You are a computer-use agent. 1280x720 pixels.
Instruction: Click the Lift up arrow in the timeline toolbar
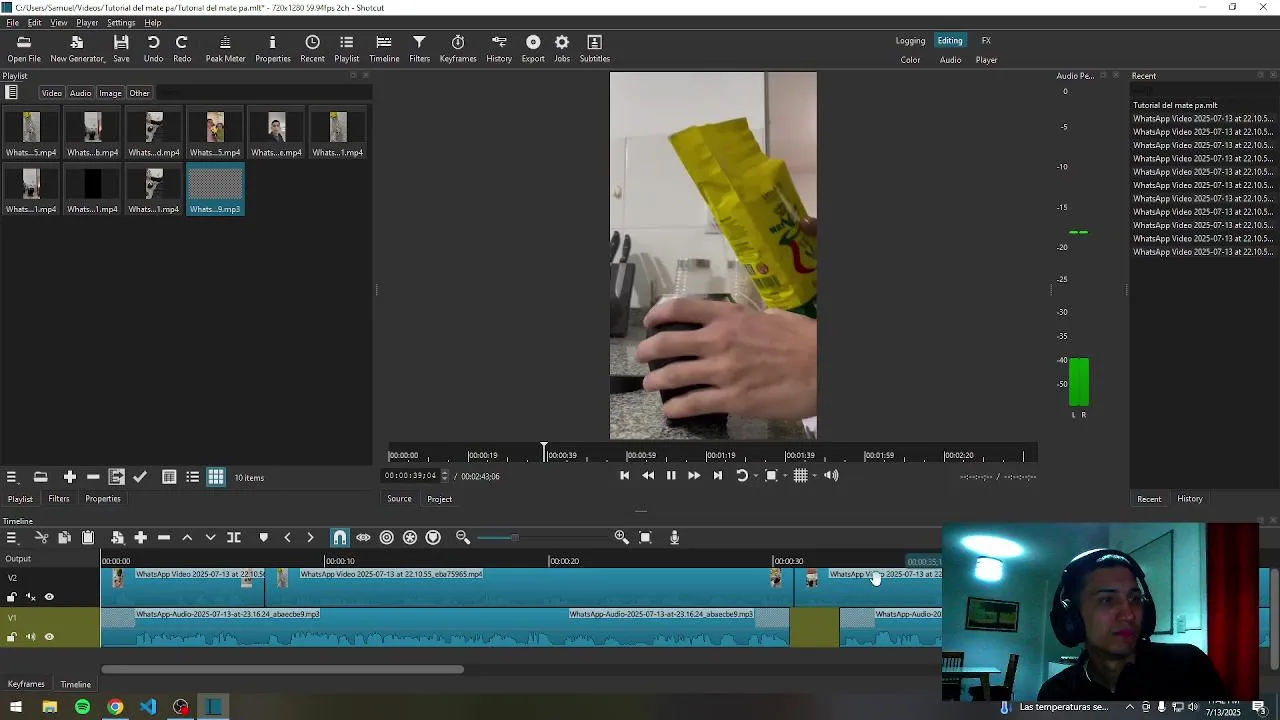click(187, 538)
